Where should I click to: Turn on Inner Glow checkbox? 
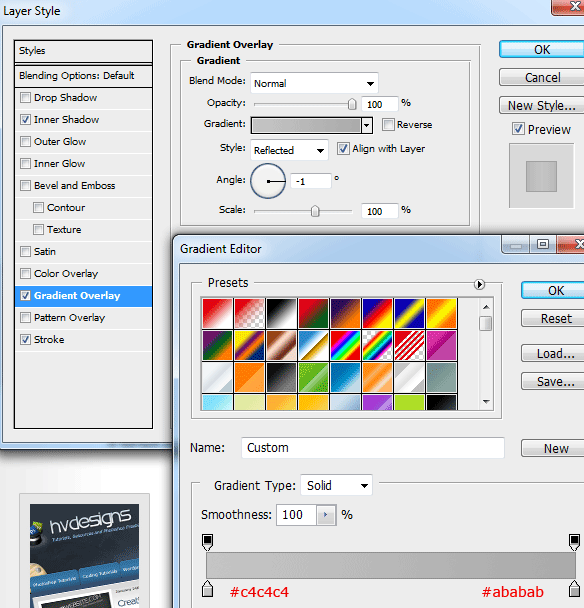coord(26,164)
